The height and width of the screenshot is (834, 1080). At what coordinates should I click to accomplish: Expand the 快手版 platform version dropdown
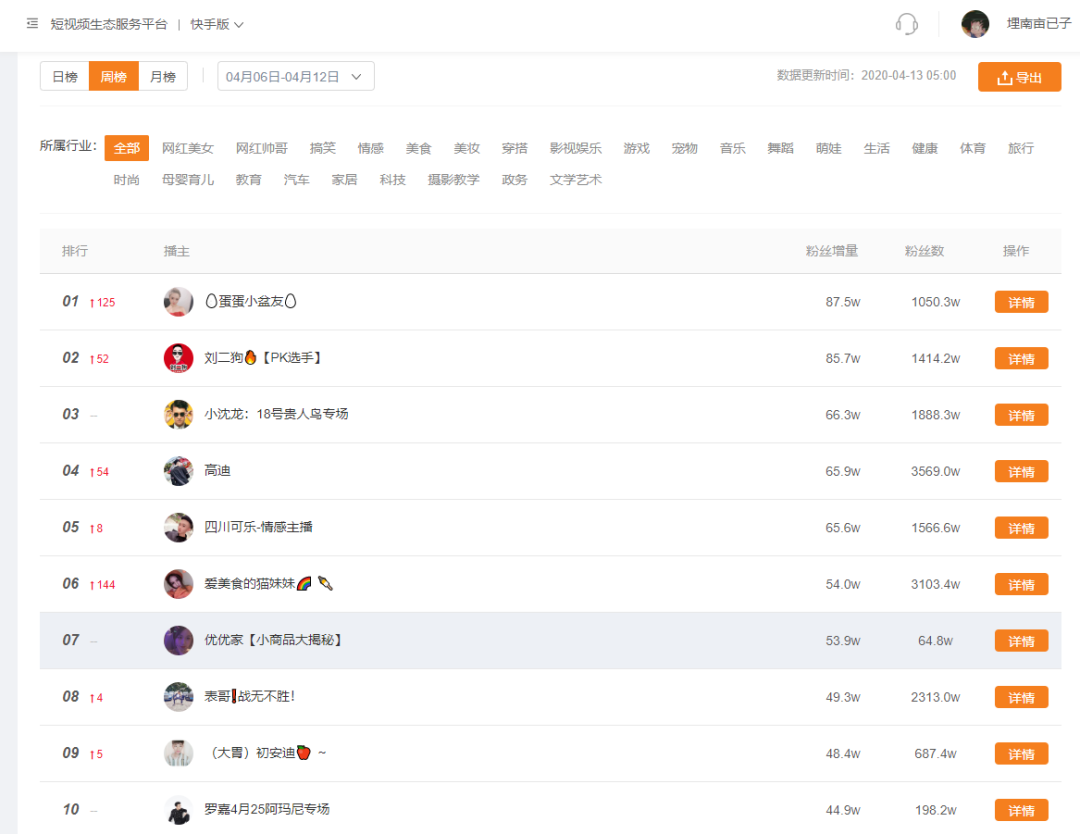coord(216,24)
